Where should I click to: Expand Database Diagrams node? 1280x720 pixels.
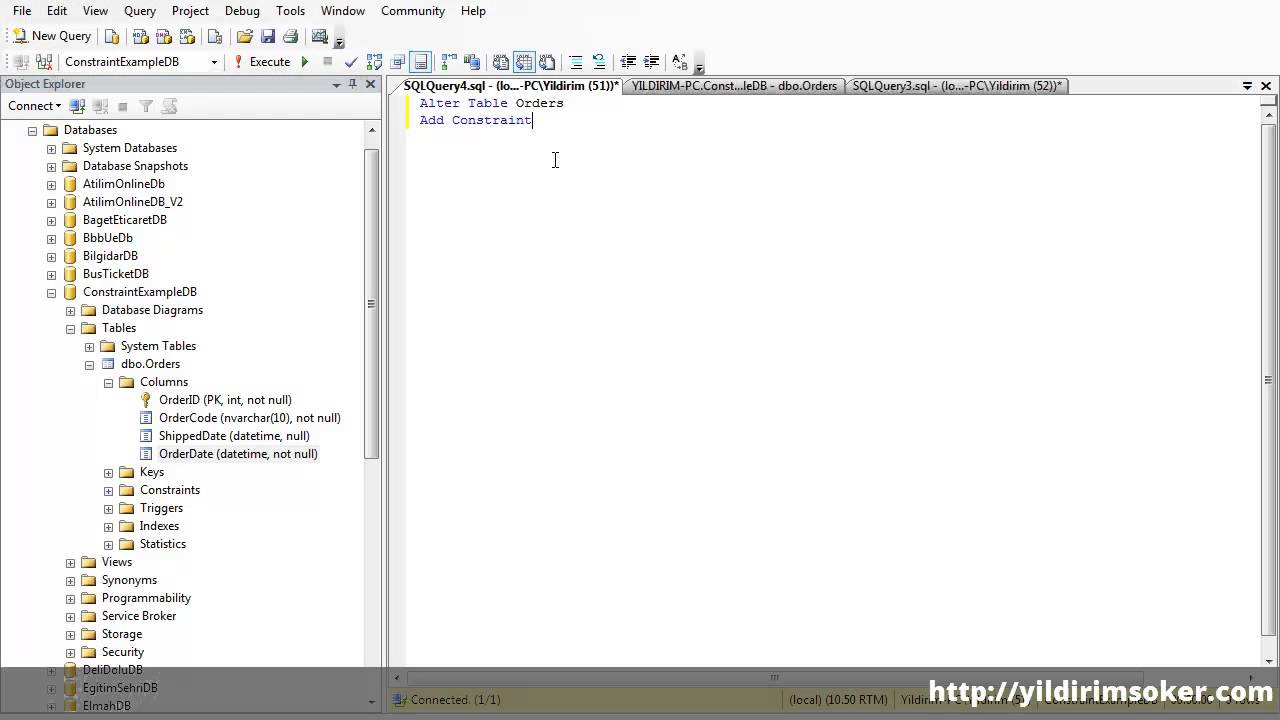tap(70, 311)
